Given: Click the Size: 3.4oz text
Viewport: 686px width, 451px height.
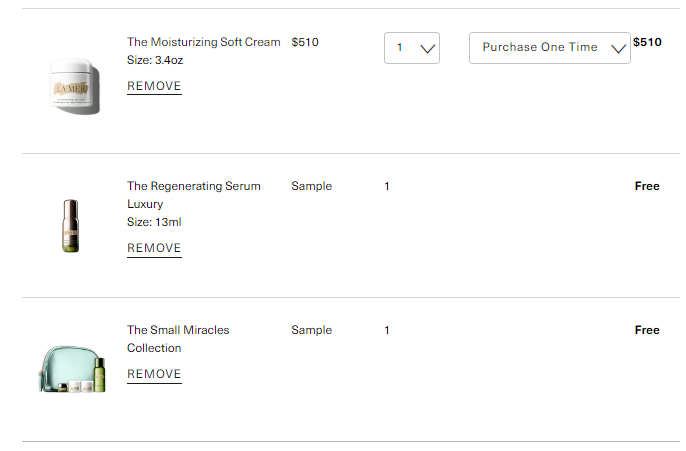Looking at the screenshot, I should [x=155, y=60].
